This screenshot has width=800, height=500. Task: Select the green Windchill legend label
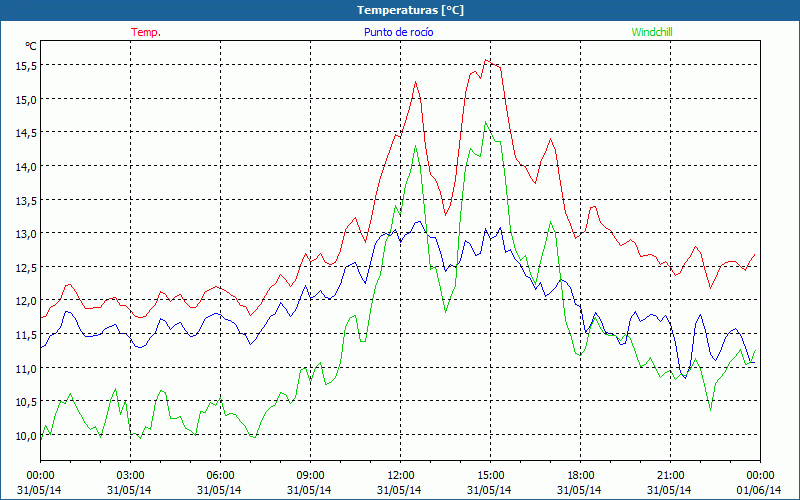652,32
